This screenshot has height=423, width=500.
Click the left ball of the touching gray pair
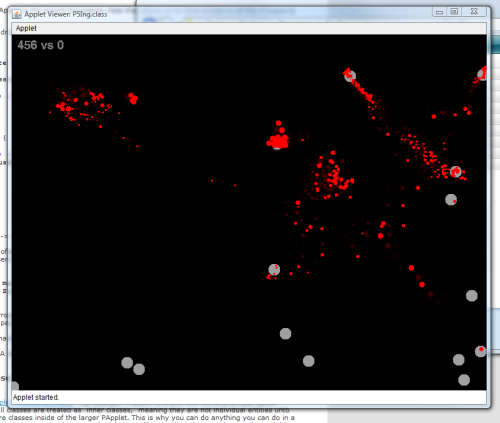point(127,363)
